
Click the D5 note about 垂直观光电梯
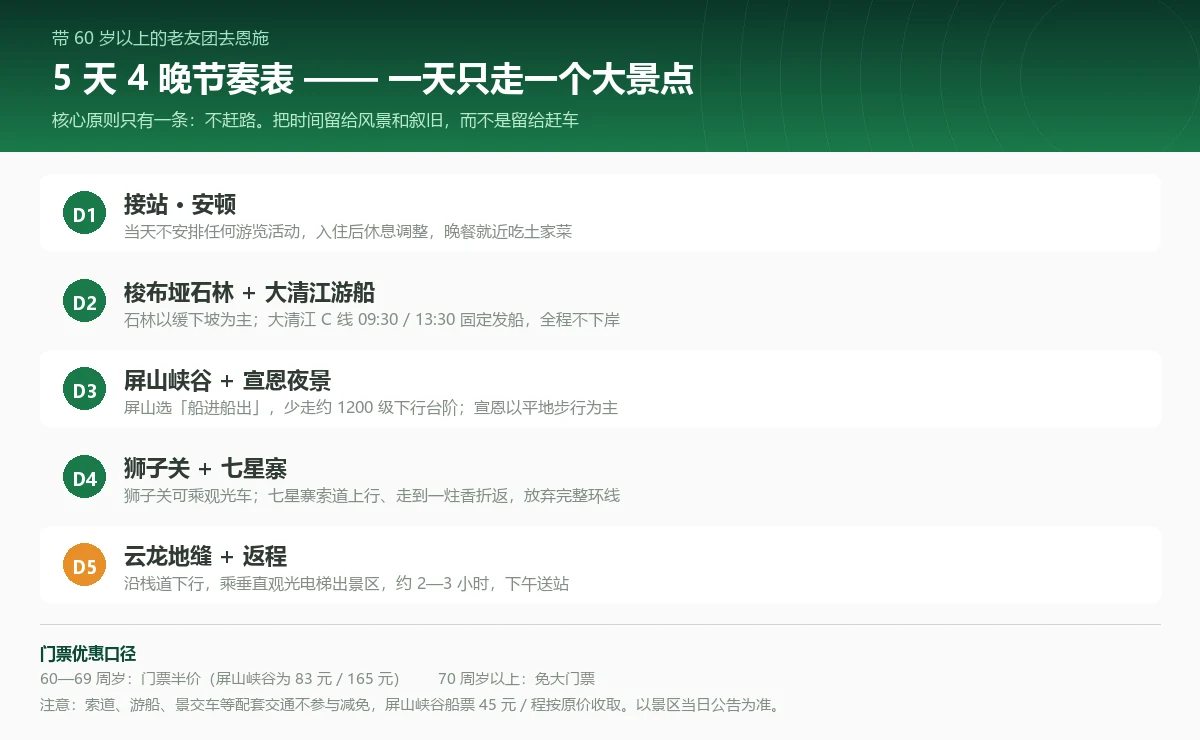point(347,584)
